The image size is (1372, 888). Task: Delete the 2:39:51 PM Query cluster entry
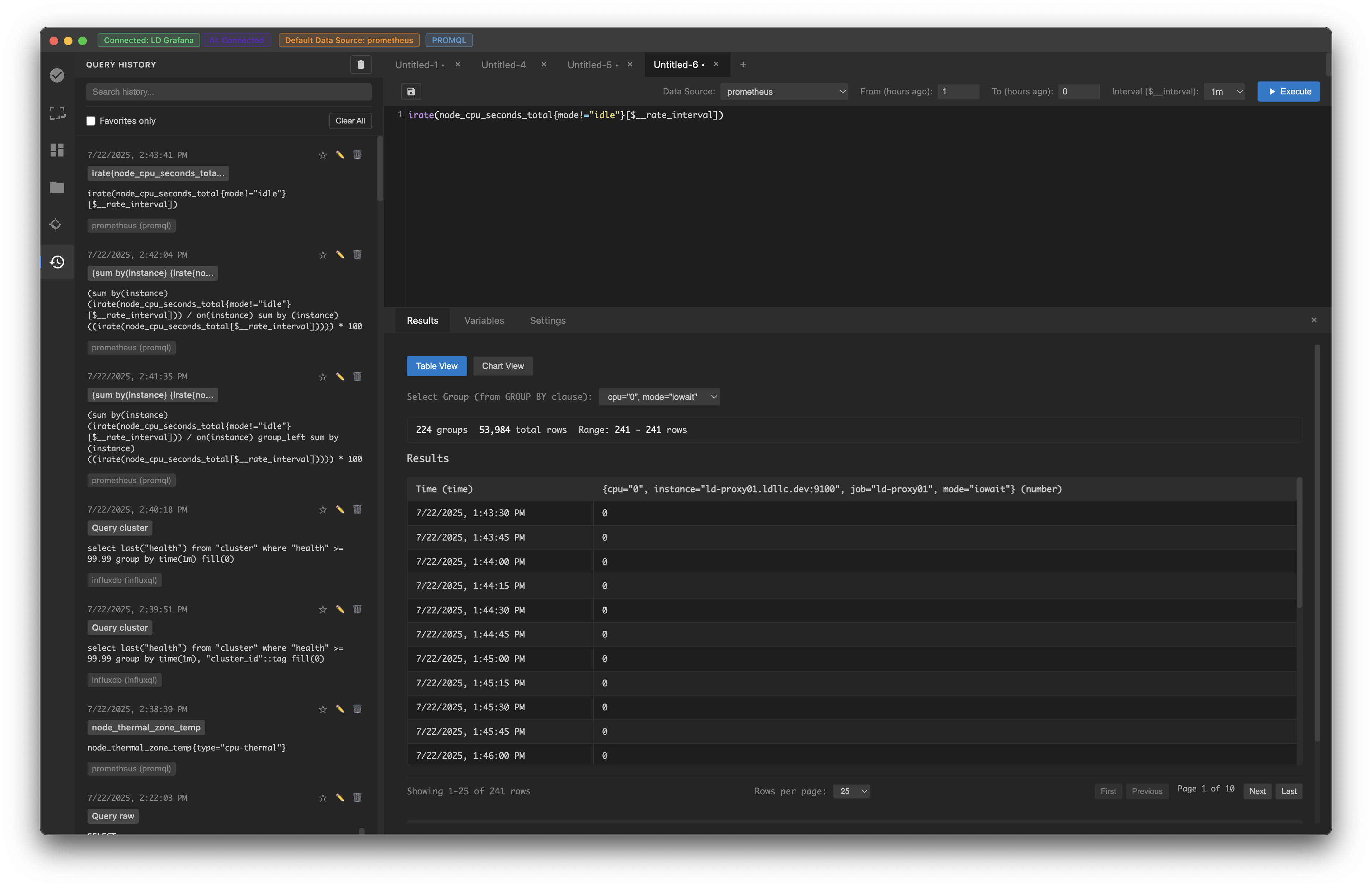357,609
